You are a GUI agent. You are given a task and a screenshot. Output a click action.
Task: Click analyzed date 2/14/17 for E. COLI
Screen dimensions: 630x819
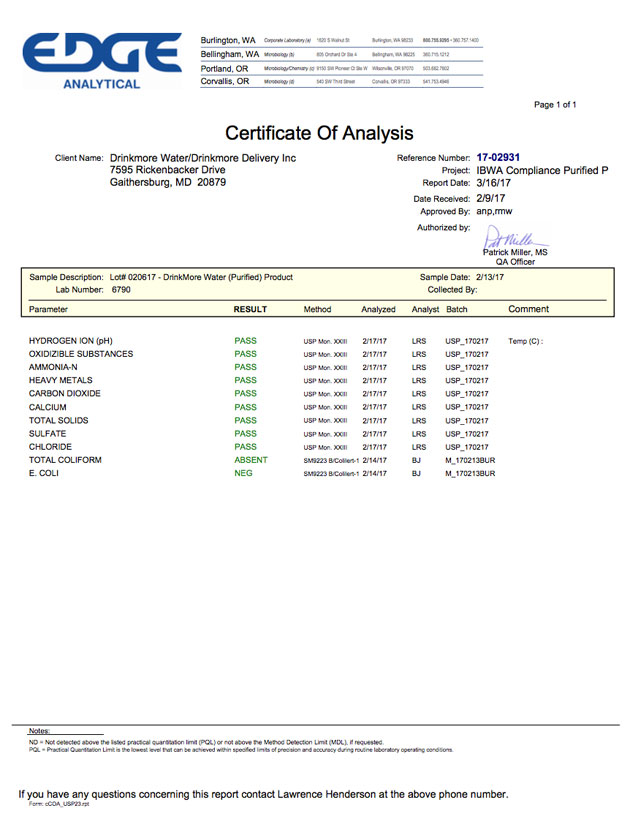click(x=375, y=474)
